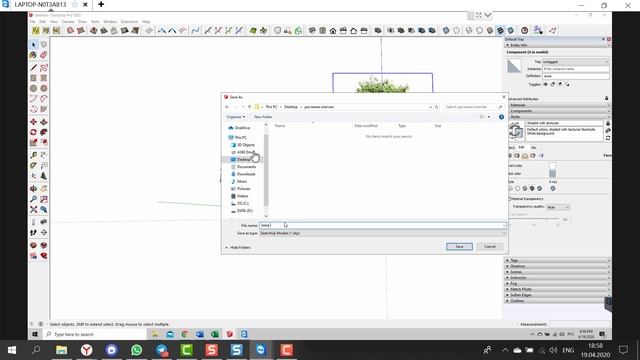Toggle the X-ray face style button
Viewport: 640px width, 360px height.
[553, 189]
